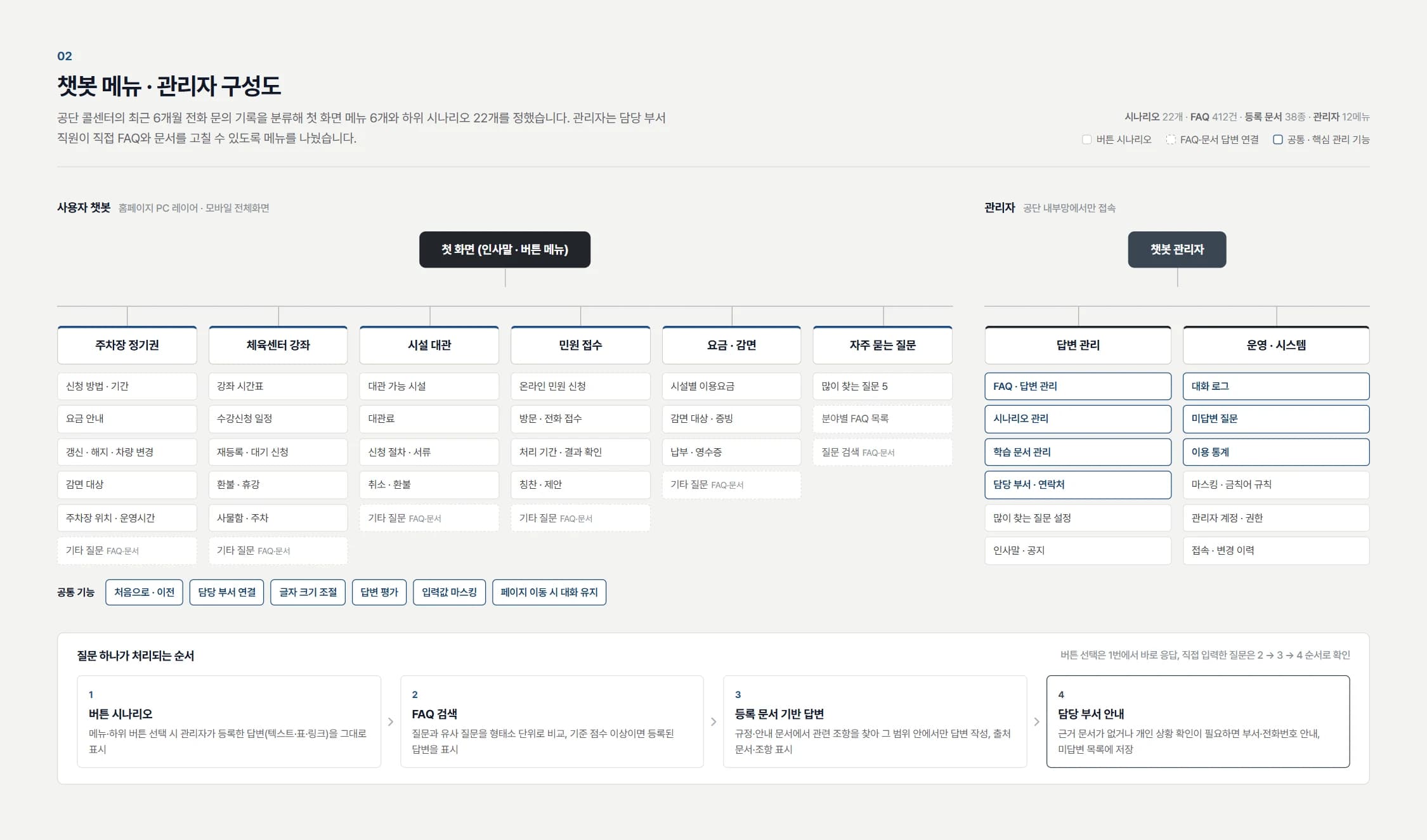
Task: Click the 공통 · 핵심 관리 기능 legend box
Action: point(1277,139)
